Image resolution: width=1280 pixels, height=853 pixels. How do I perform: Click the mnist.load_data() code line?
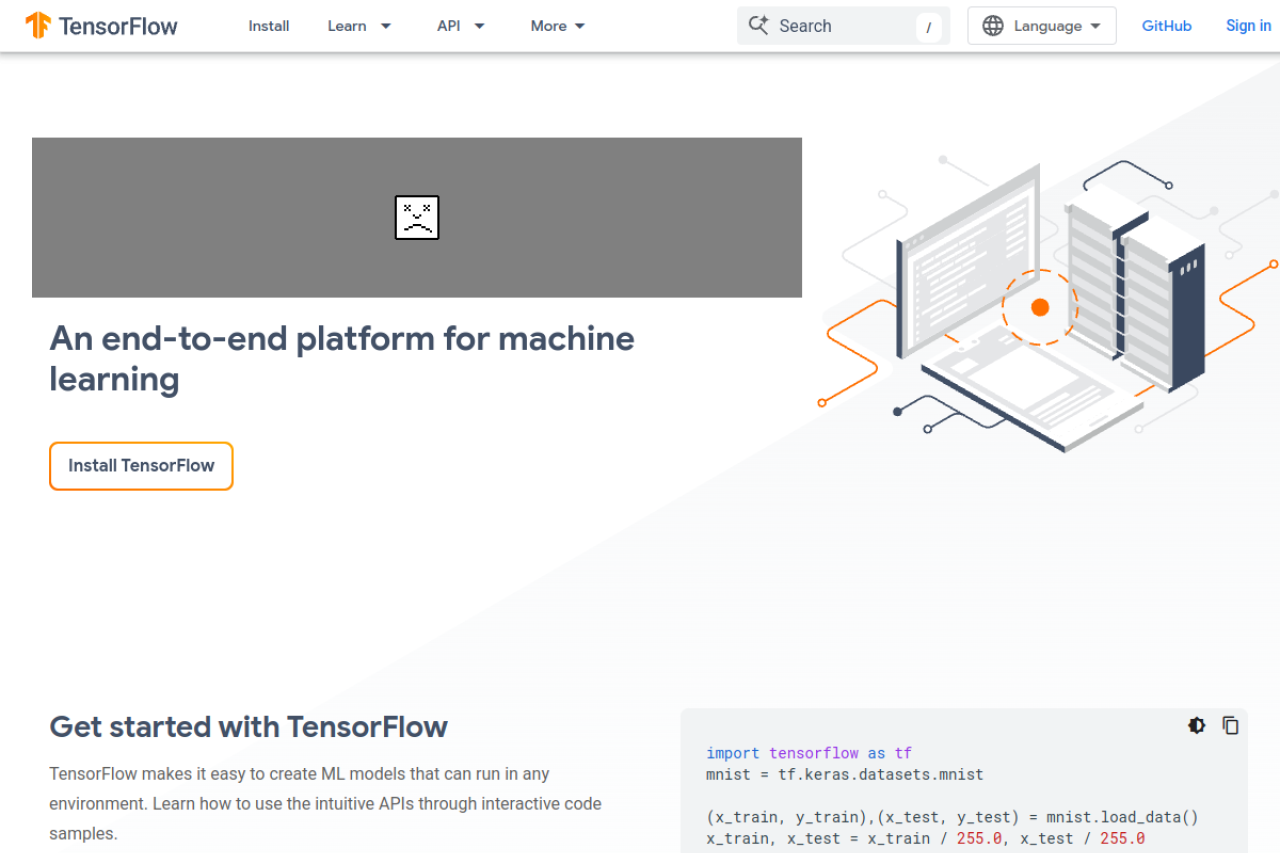[952, 817]
